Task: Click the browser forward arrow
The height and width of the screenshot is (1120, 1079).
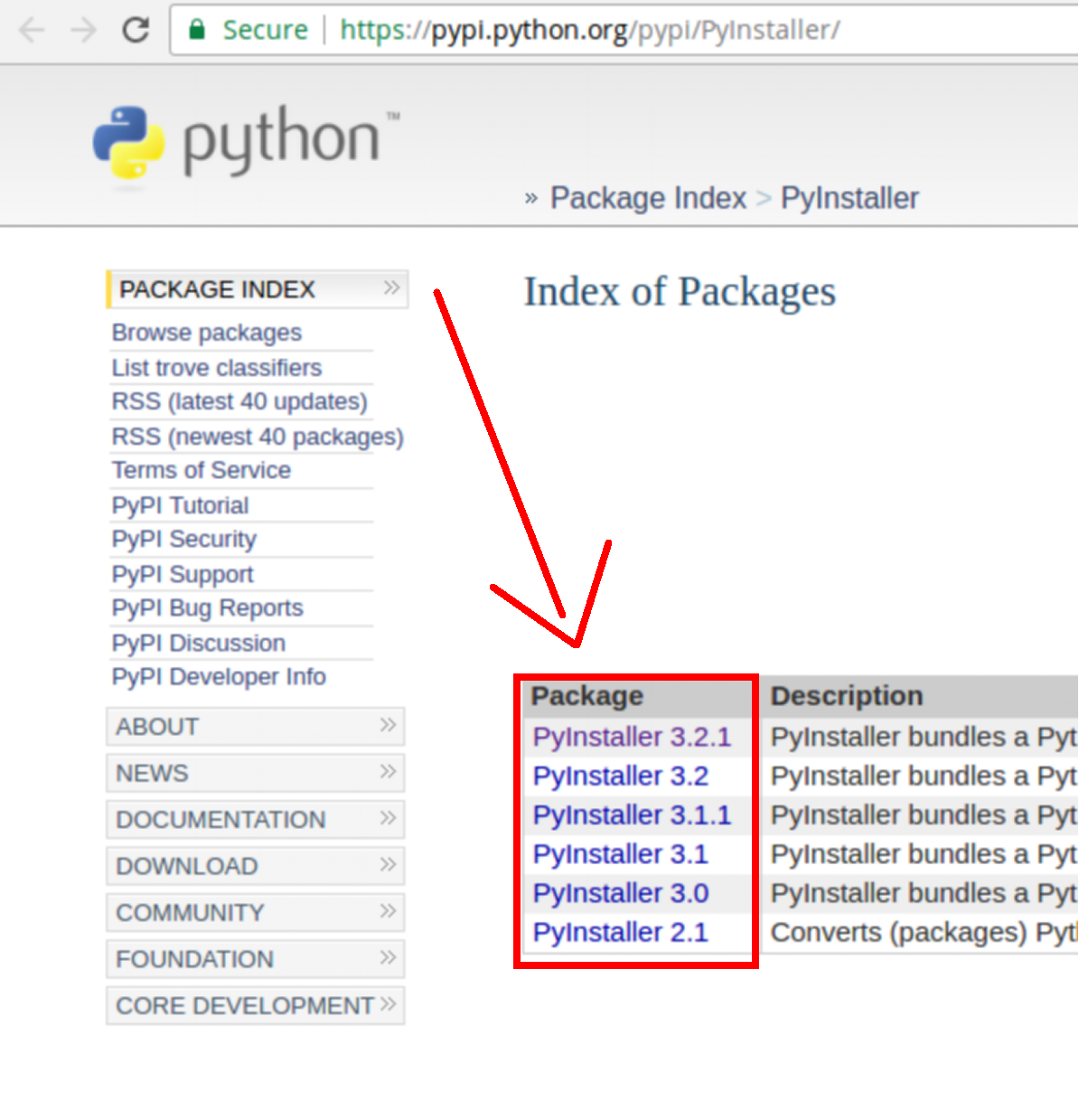Action: click(83, 30)
